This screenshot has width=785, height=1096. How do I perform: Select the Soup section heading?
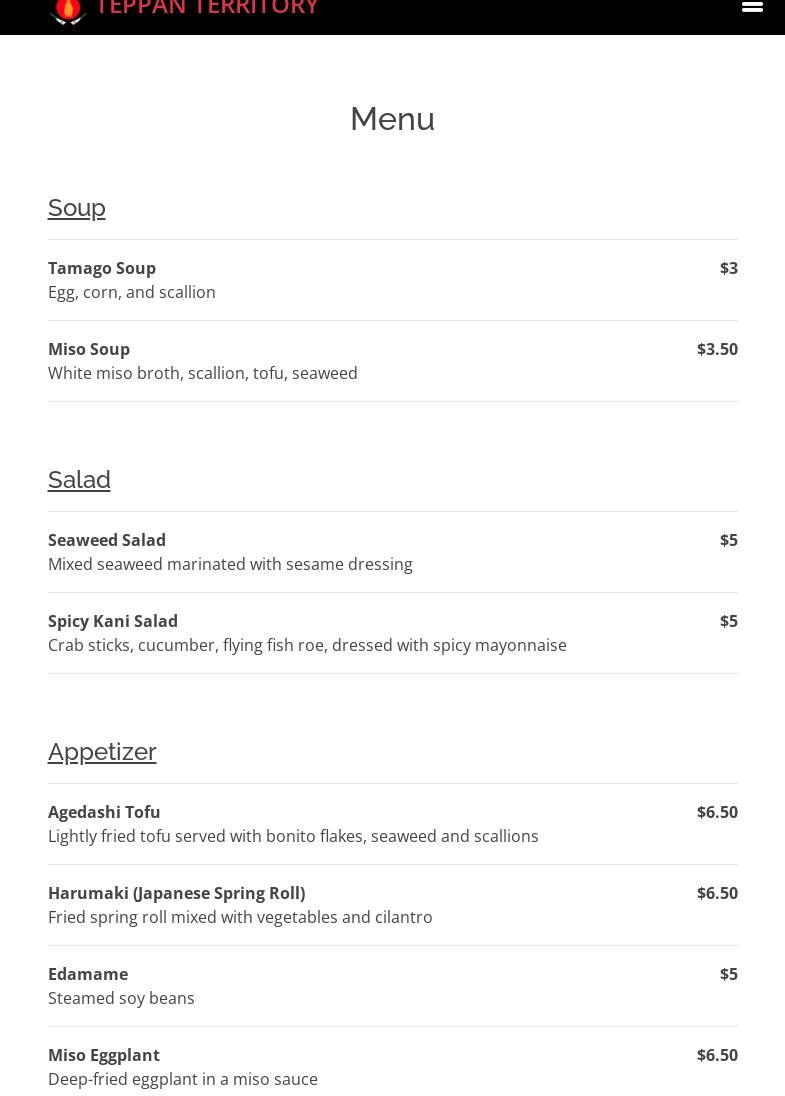coord(77,208)
